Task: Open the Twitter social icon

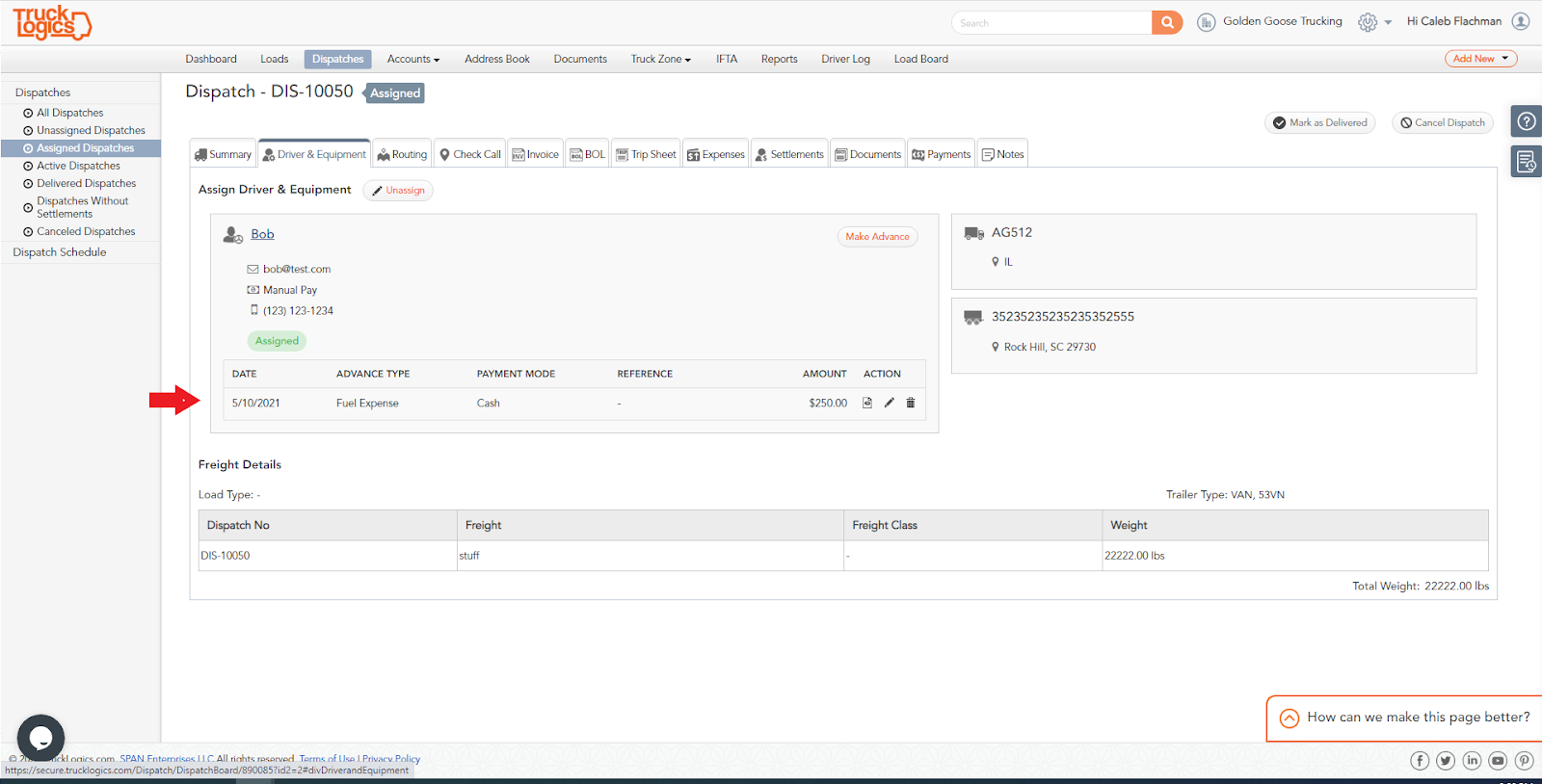Action: [x=1446, y=761]
